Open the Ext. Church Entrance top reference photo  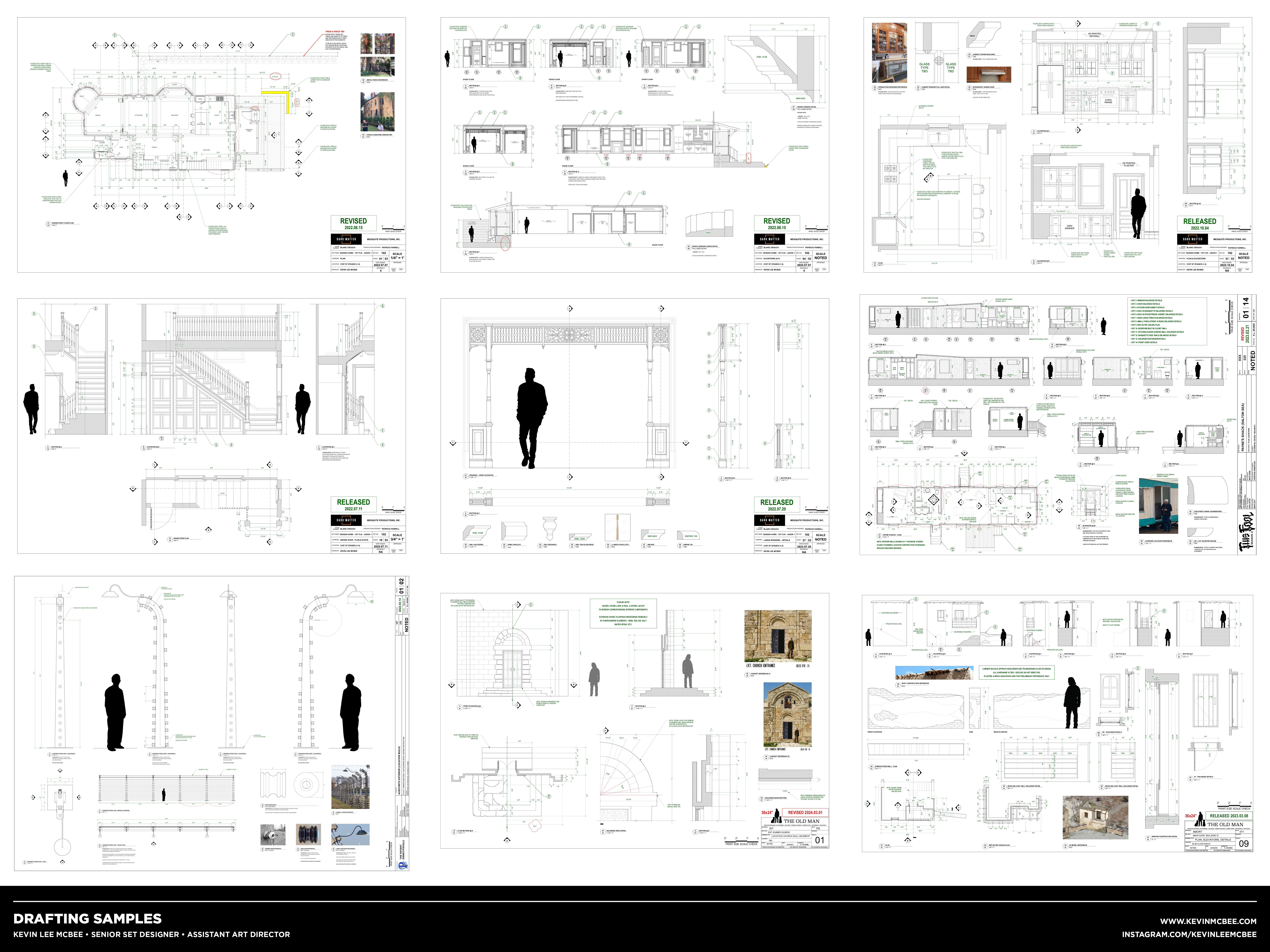(778, 636)
